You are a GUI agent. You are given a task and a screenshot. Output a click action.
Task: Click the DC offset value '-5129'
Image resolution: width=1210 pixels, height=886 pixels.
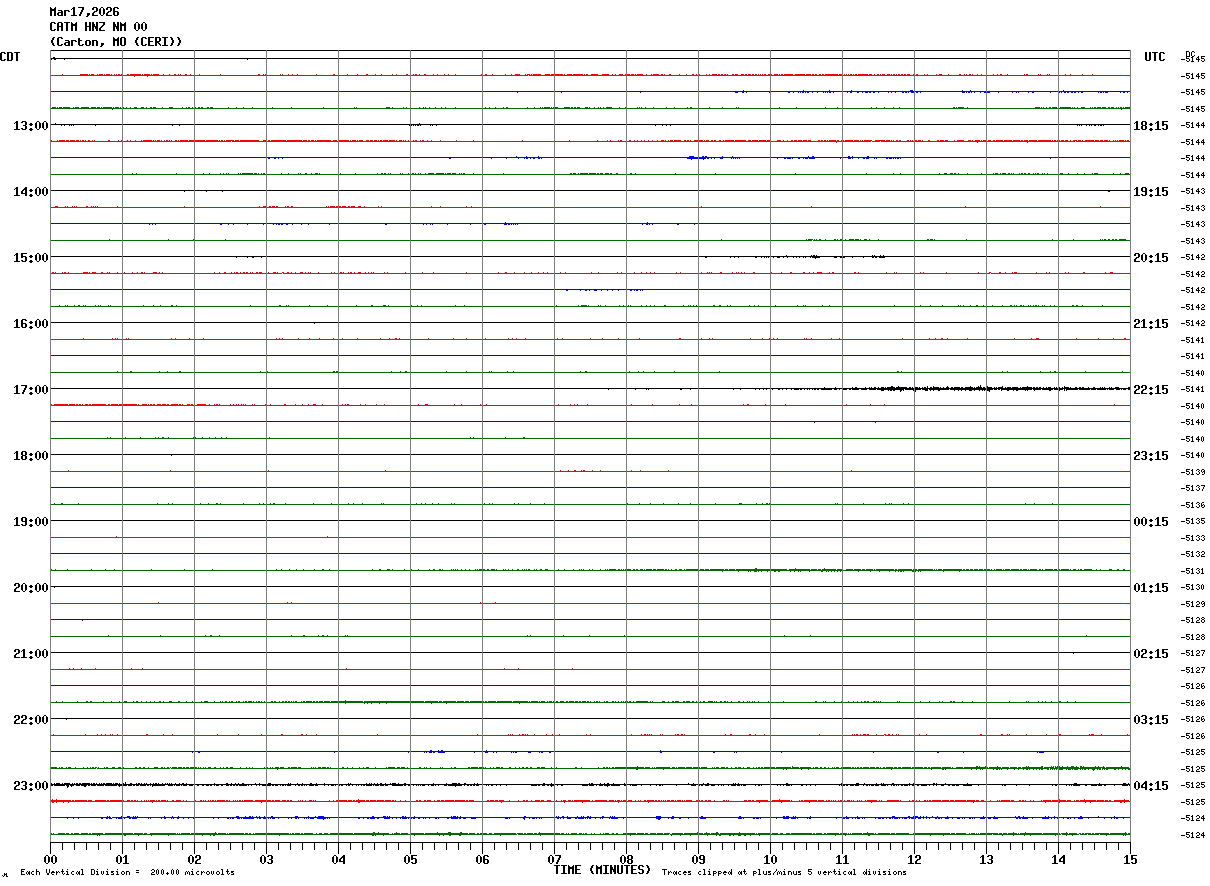1193,604
